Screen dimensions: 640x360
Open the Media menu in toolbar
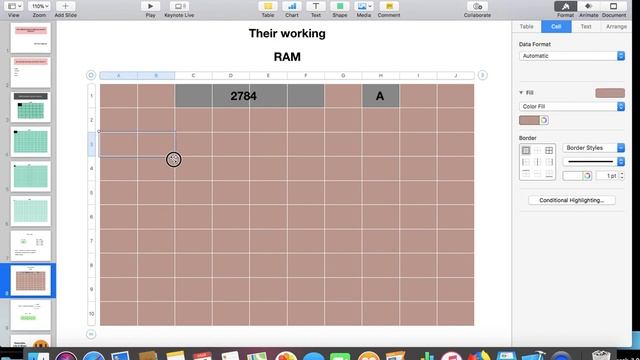(364, 6)
